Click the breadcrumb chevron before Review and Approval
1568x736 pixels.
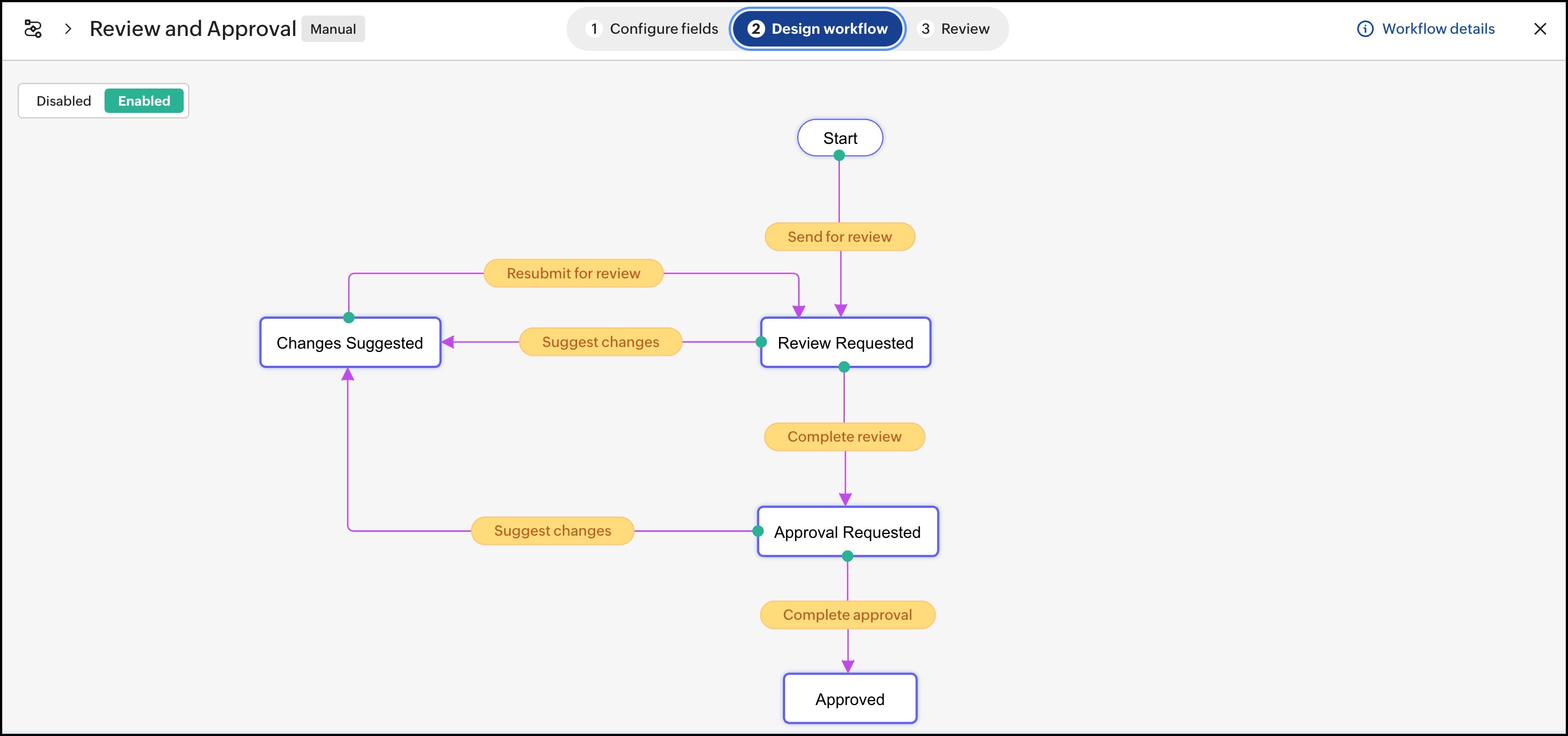click(68, 29)
